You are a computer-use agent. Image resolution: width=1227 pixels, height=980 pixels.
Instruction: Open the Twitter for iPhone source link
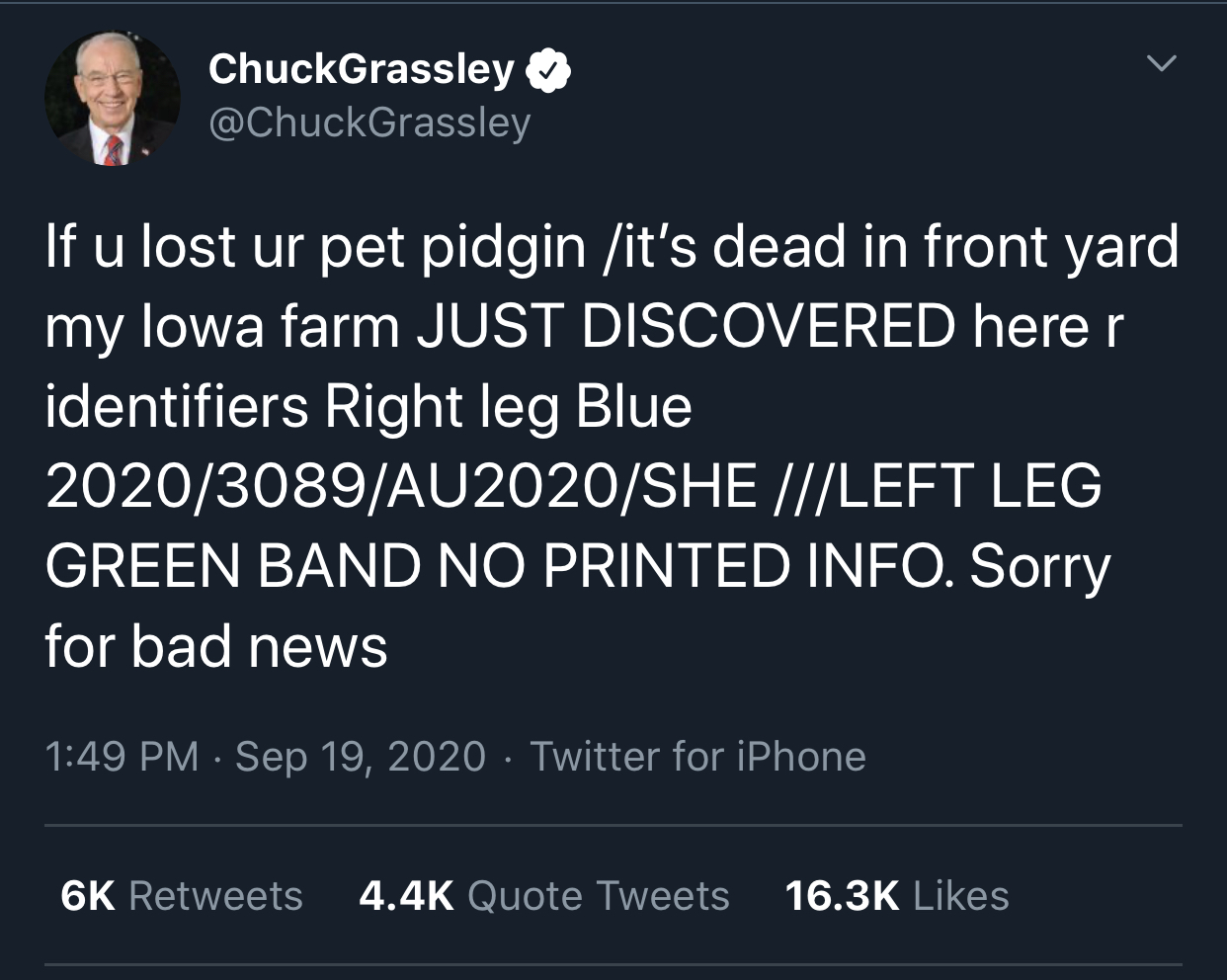[x=697, y=757]
